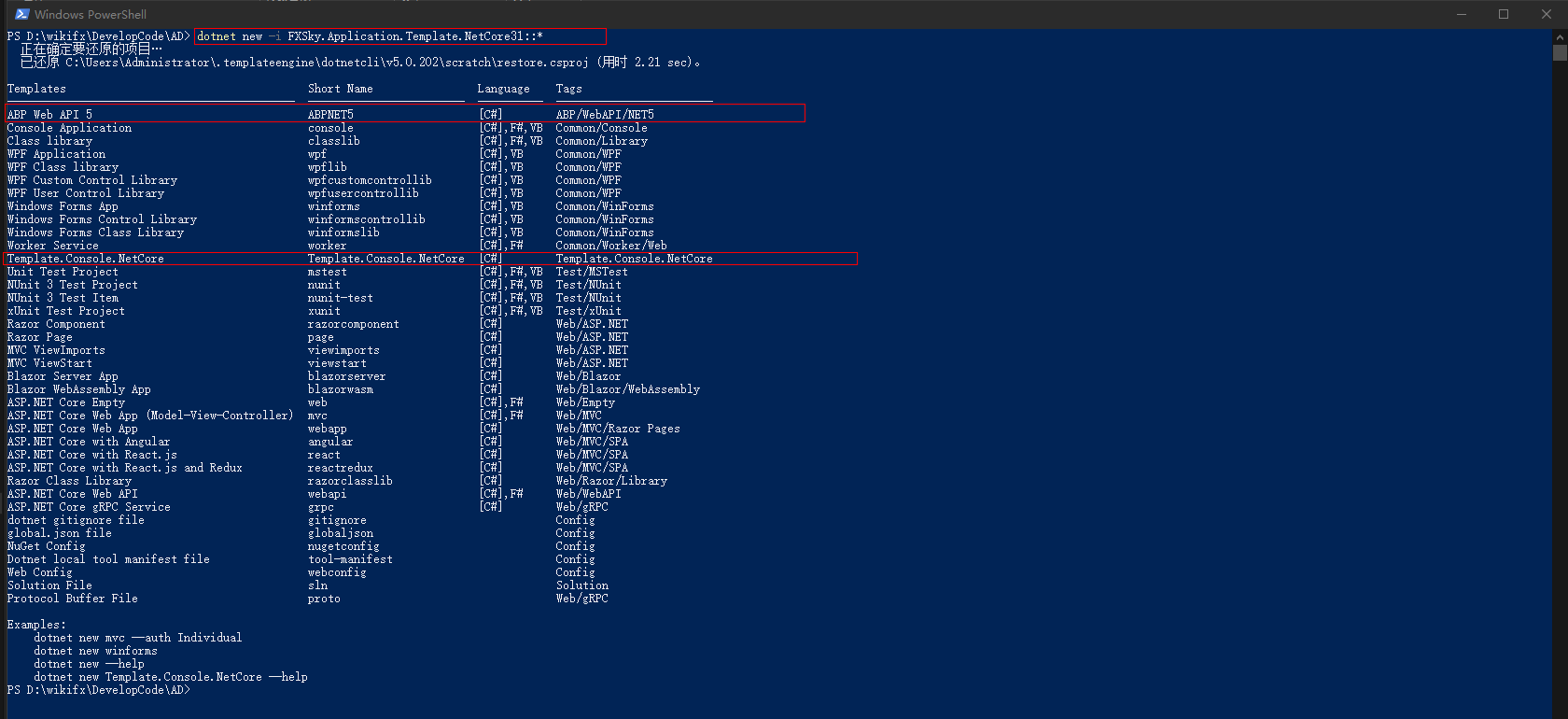Click the 'viewimports' short name
Viewport: 1568px width, 719px height.
[343, 350]
